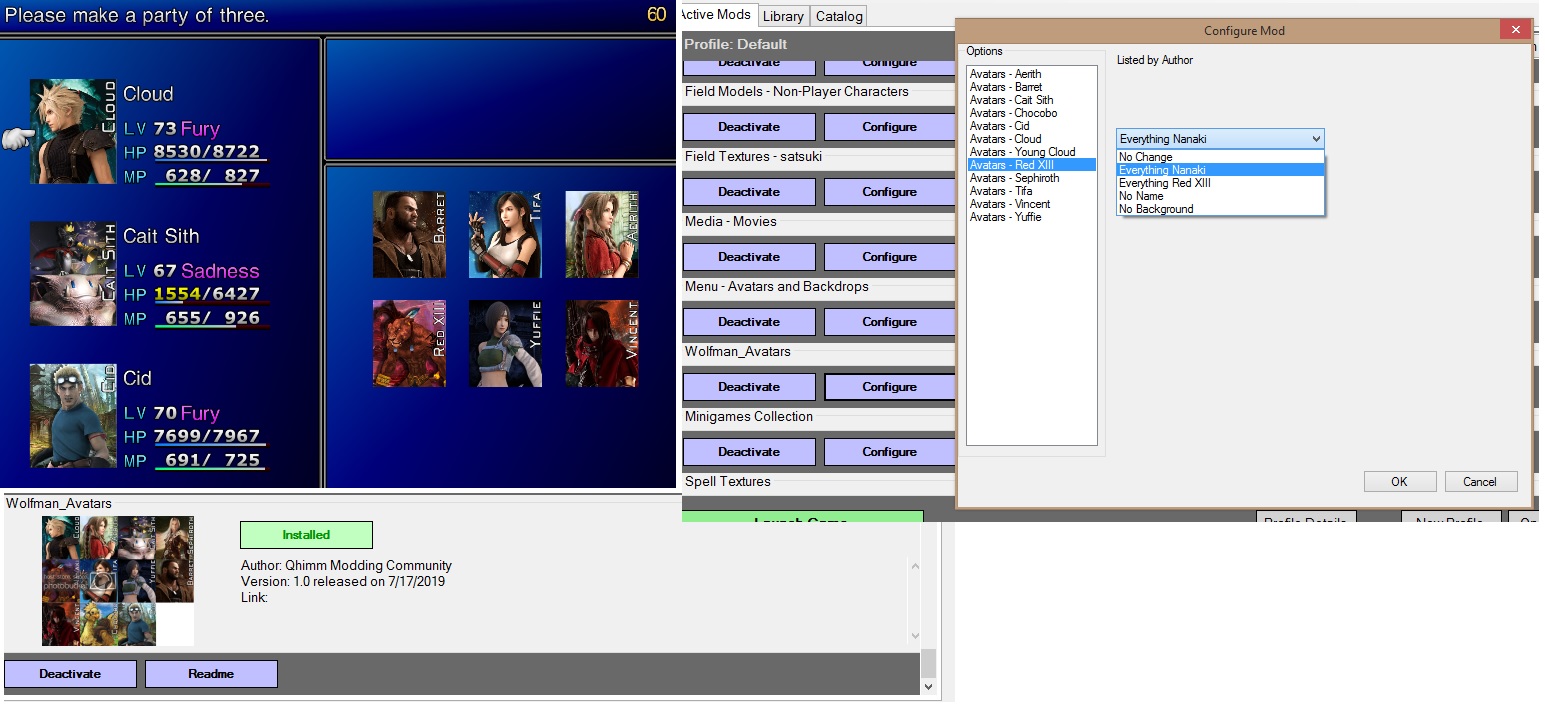
Task: Open the Wolfman_Avatars Readme
Action: coord(211,674)
